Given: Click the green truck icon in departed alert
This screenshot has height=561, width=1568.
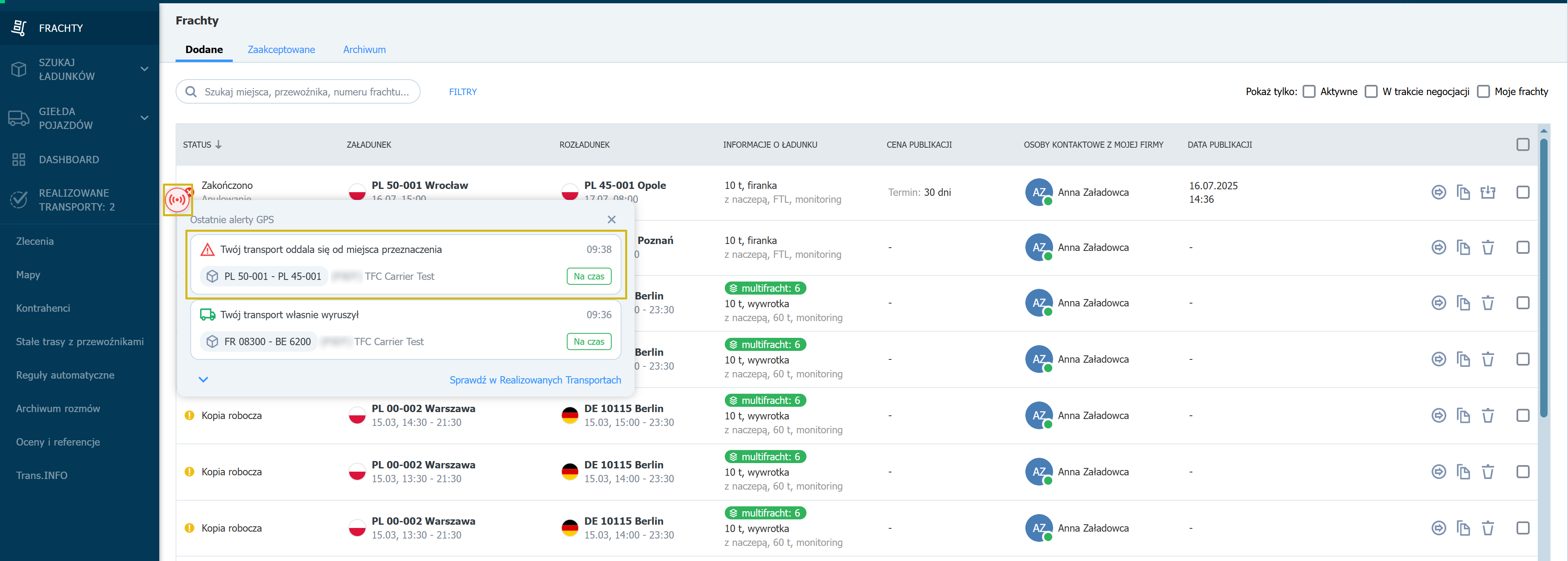Looking at the screenshot, I should tap(207, 315).
